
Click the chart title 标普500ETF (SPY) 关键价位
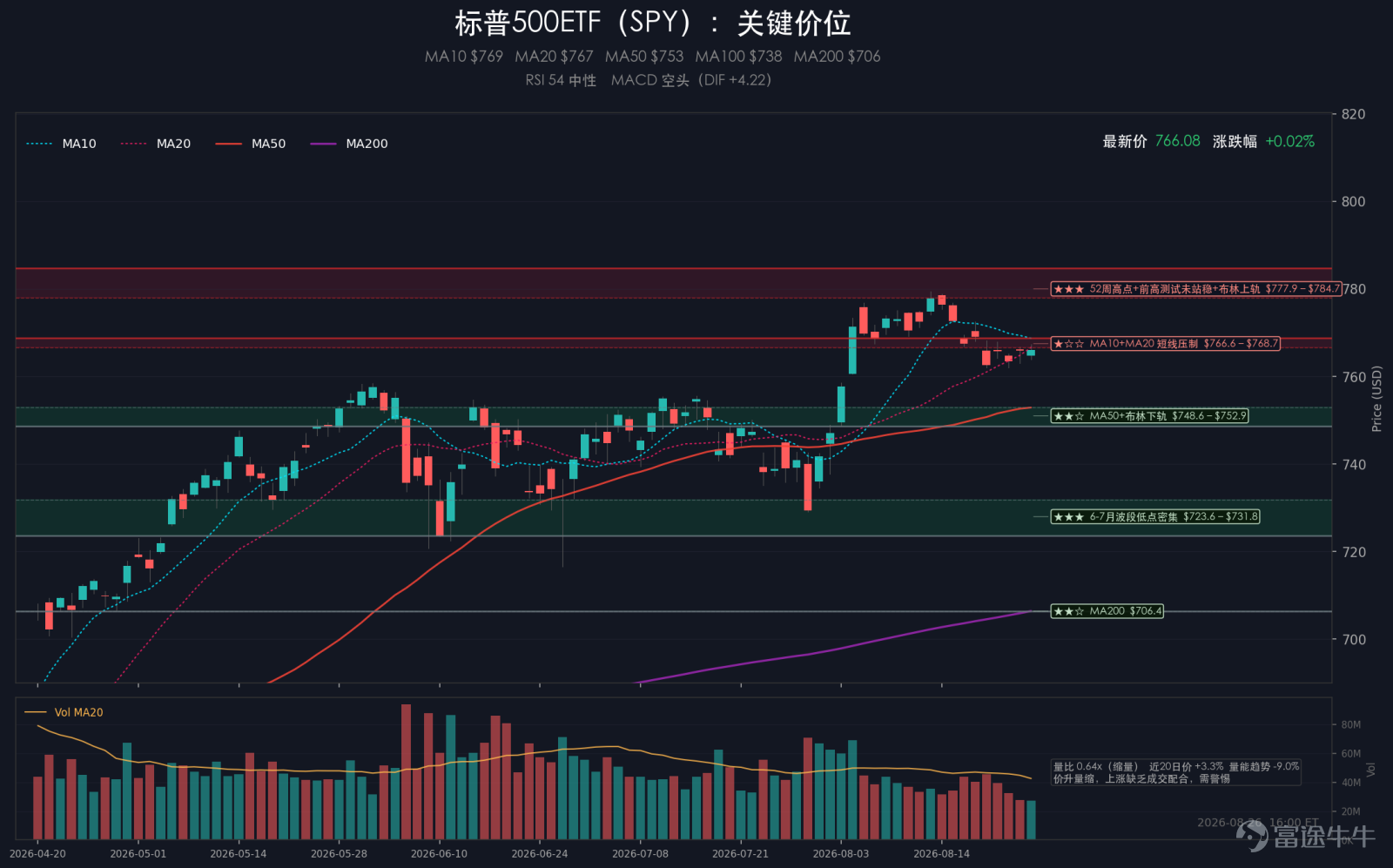pyautogui.click(x=653, y=23)
